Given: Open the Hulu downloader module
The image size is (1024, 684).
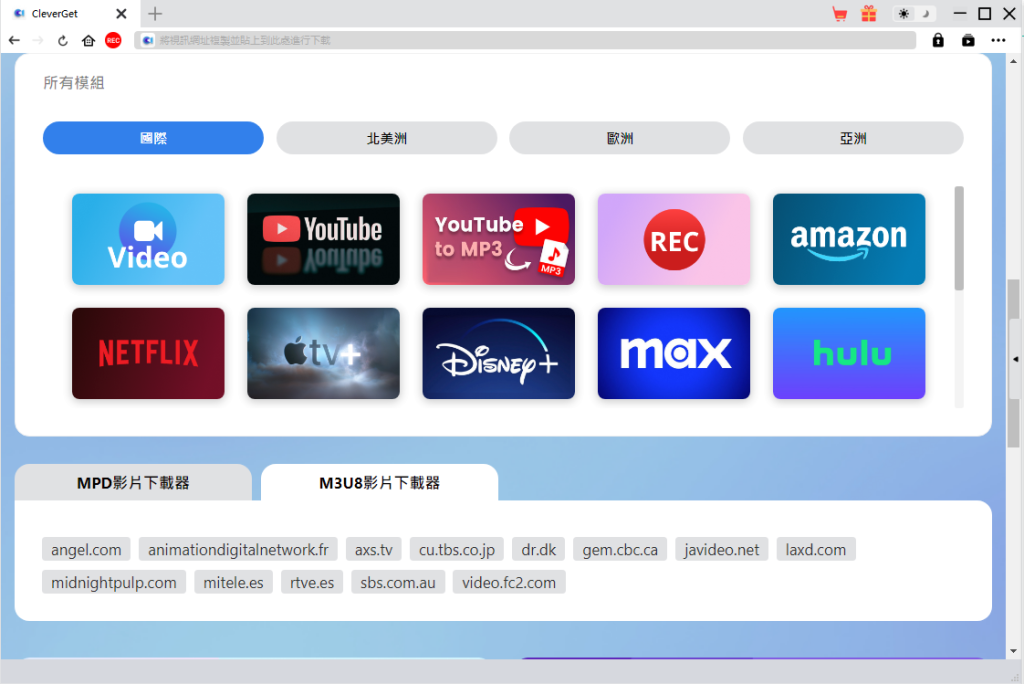Looking at the screenshot, I should pos(848,353).
